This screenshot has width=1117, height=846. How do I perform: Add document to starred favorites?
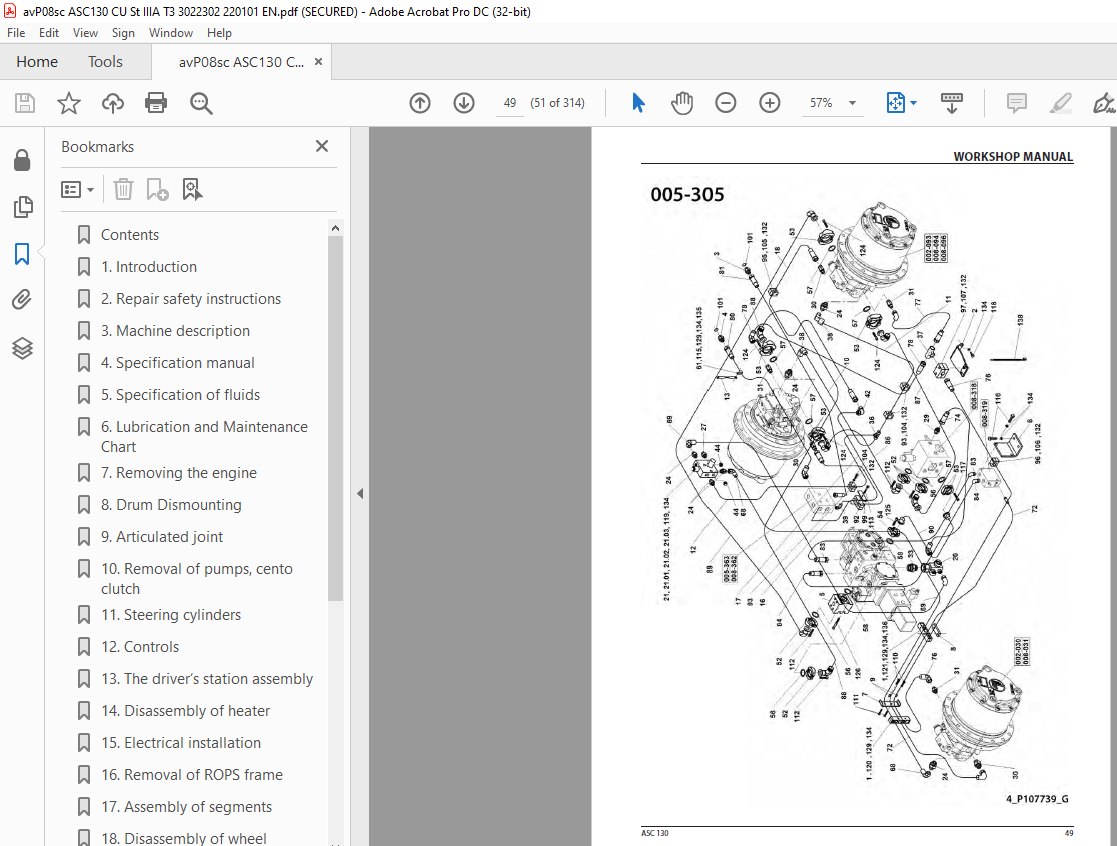(x=69, y=103)
